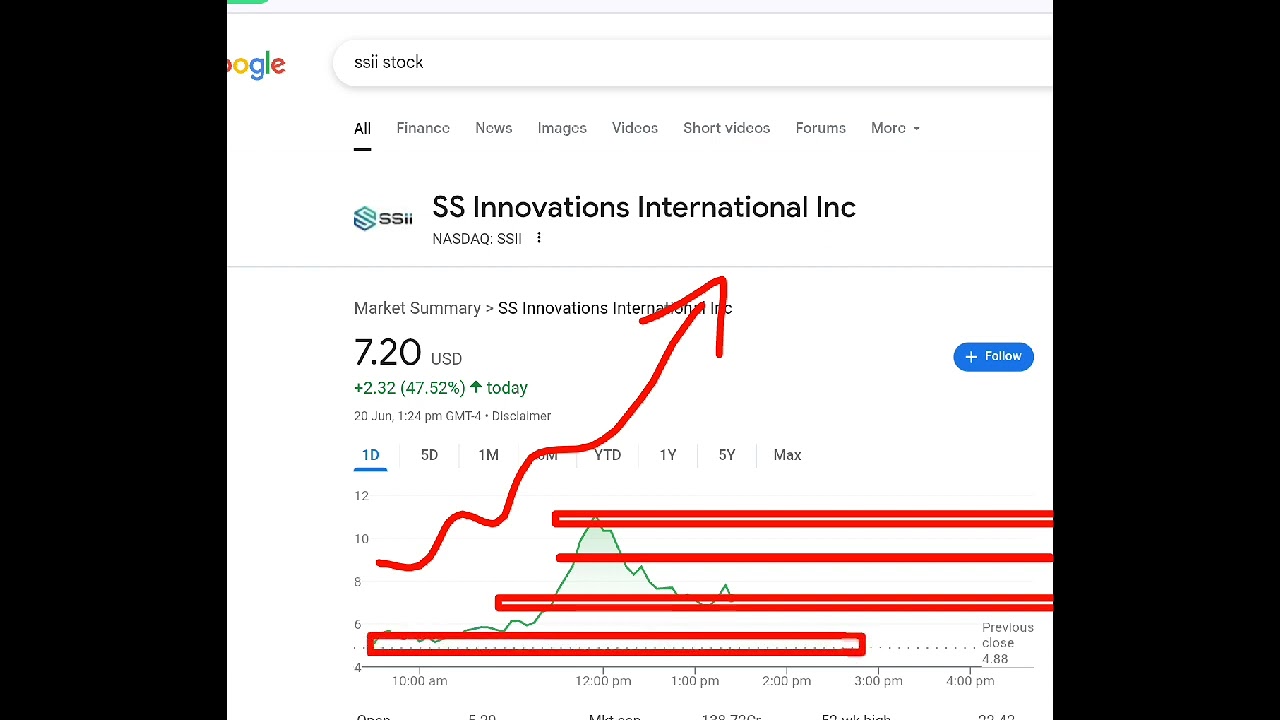Go to the Videos tab
The height and width of the screenshot is (720, 1280).
(x=635, y=128)
